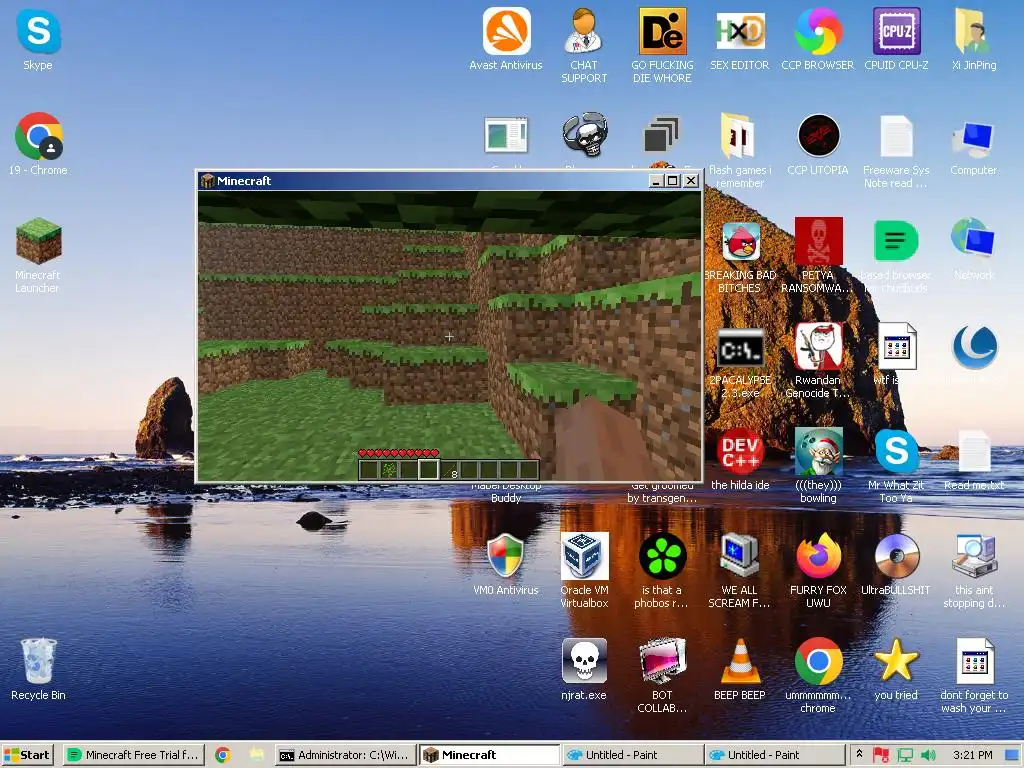Select the blue crescent swirl desktop icon
Image resolution: width=1024 pixels, height=768 pixels.
[974, 347]
